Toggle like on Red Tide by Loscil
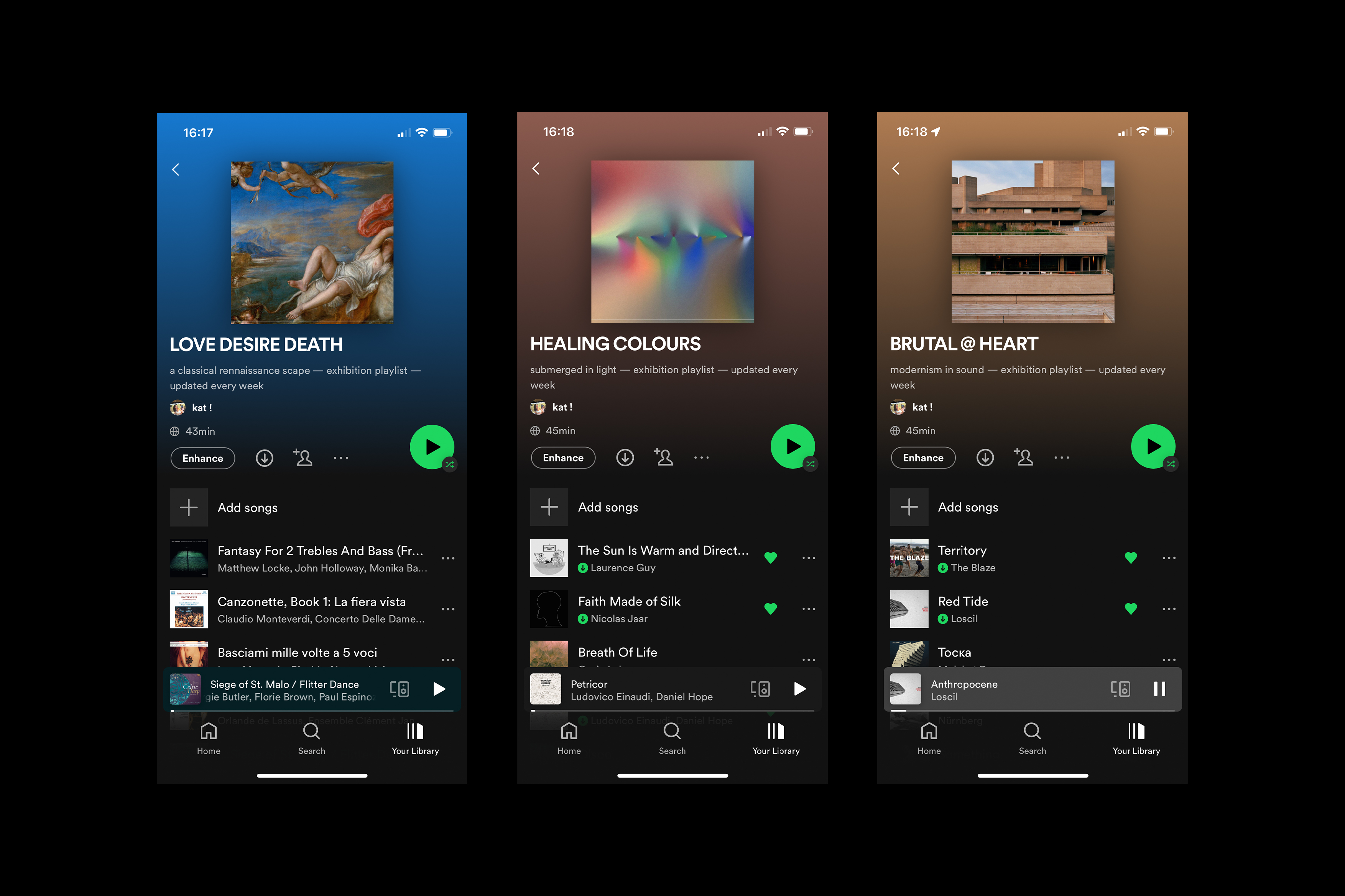 point(1130,609)
